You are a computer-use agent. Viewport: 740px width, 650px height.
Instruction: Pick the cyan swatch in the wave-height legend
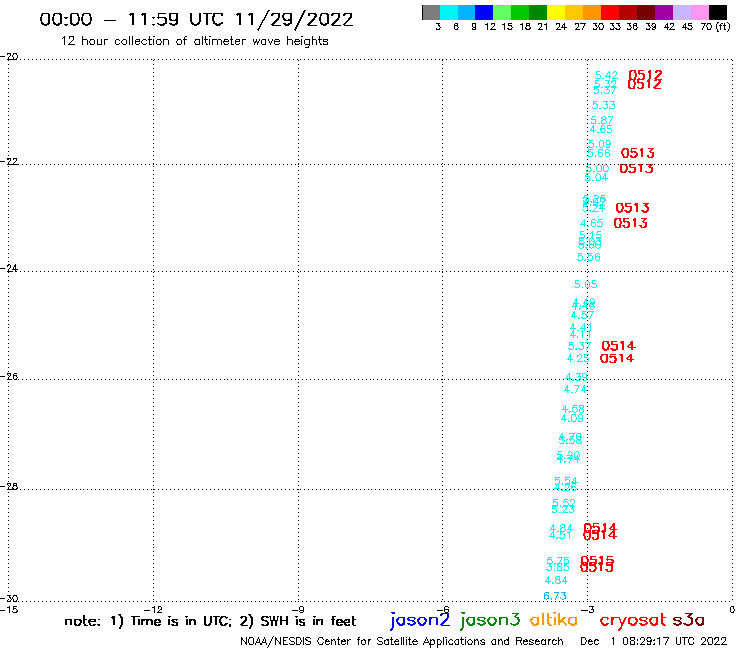[448, 12]
